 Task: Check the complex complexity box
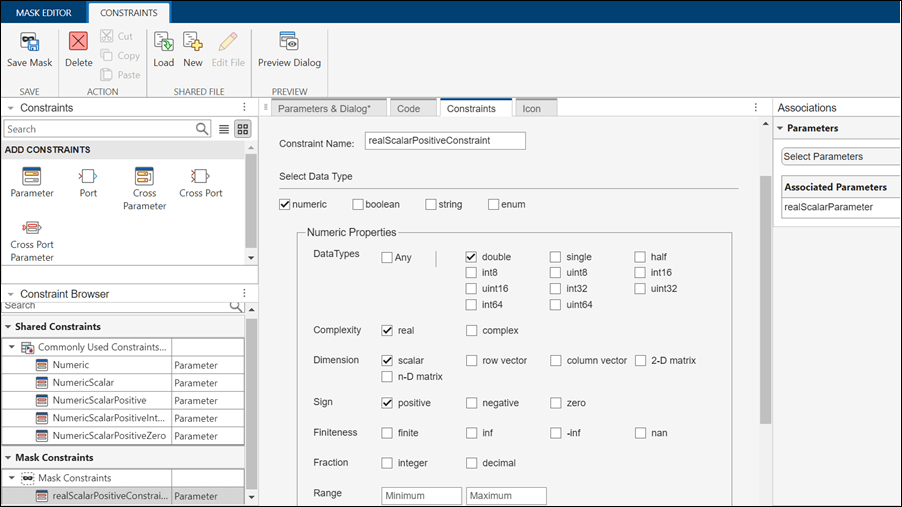click(x=472, y=330)
